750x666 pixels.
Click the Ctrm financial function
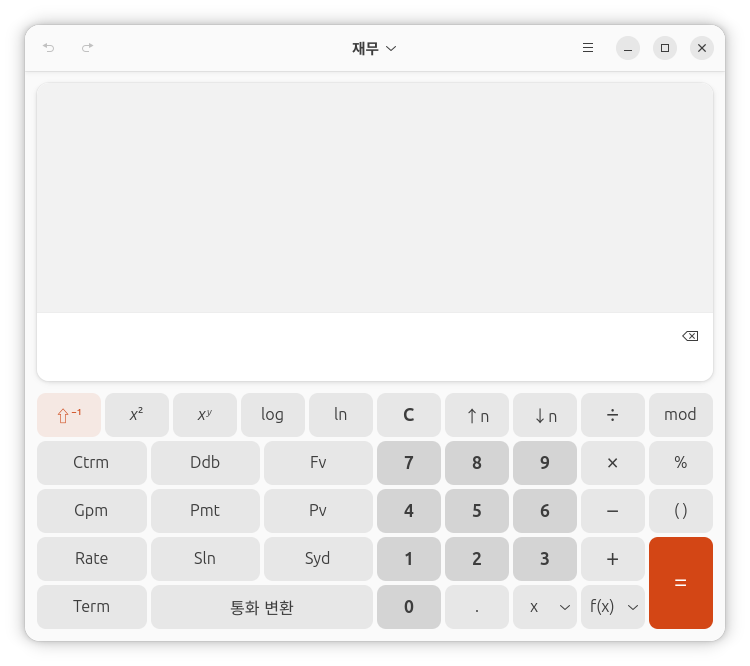tap(92, 463)
